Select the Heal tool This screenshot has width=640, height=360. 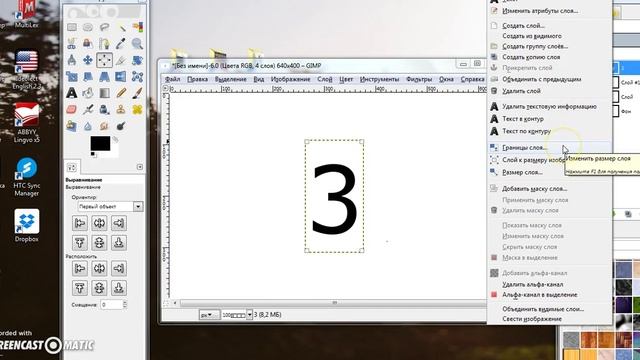pos(138,109)
